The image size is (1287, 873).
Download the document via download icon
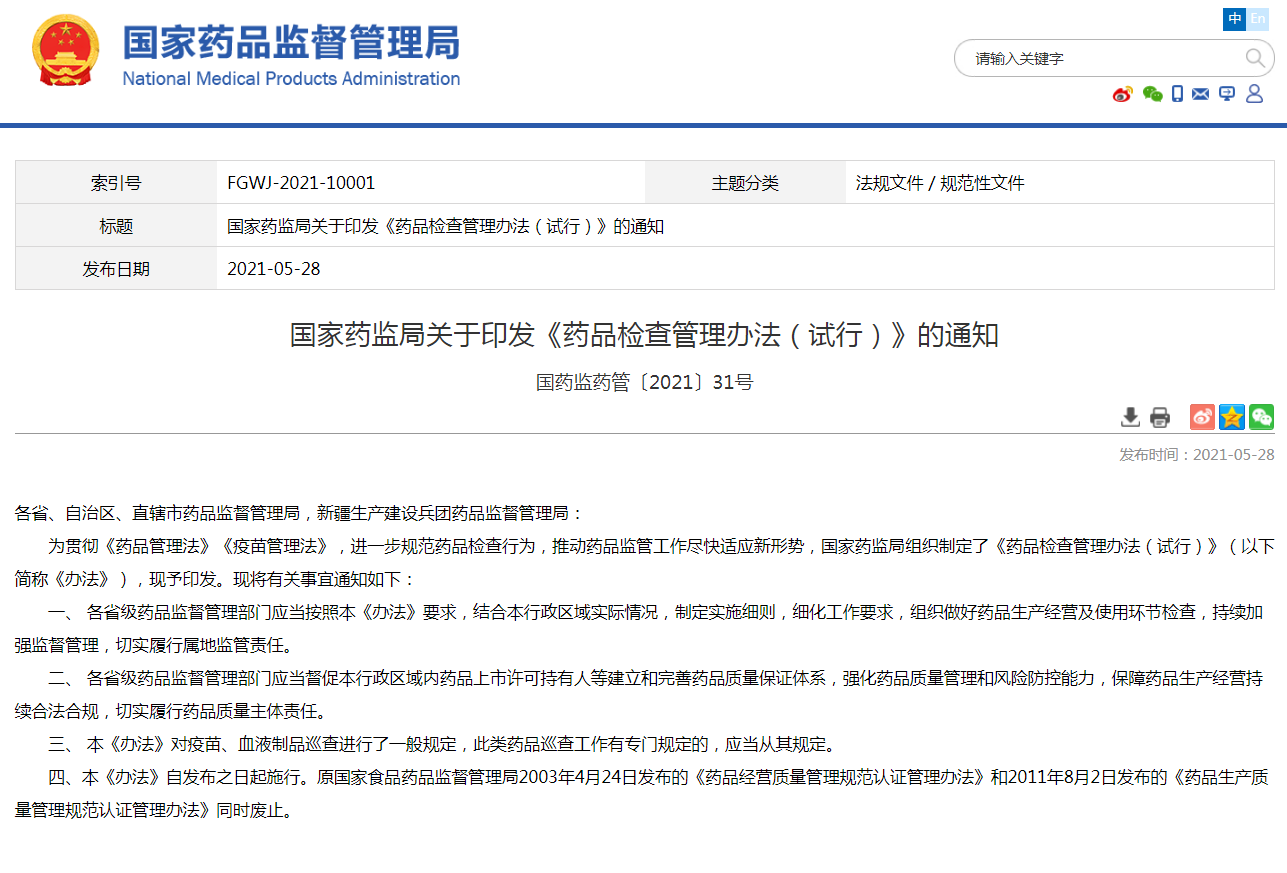click(x=1130, y=417)
